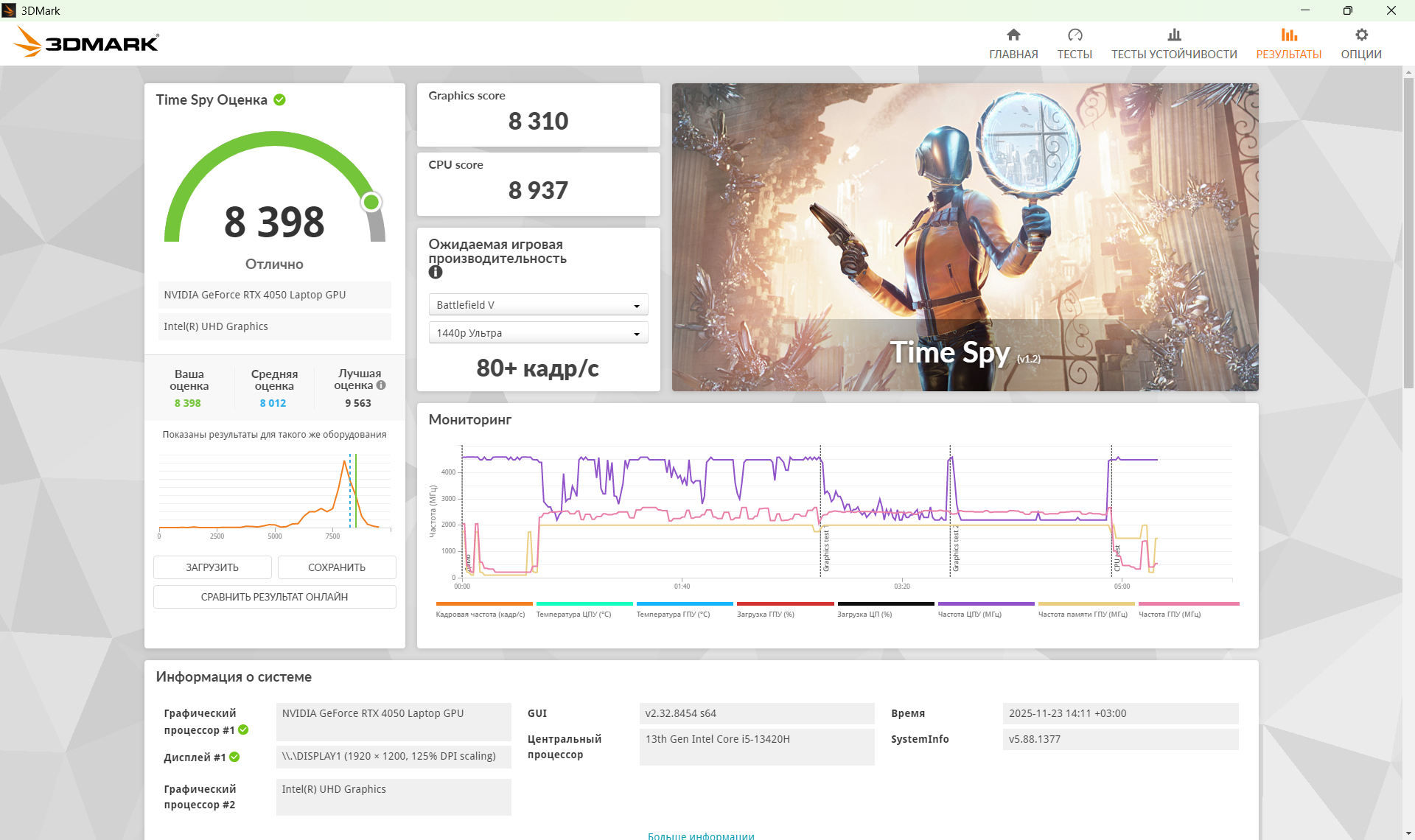Image resolution: width=1415 pixels, height=840 pixels.
Task: Toggle Кадровая частота legend line
Action: coord(483,609)
